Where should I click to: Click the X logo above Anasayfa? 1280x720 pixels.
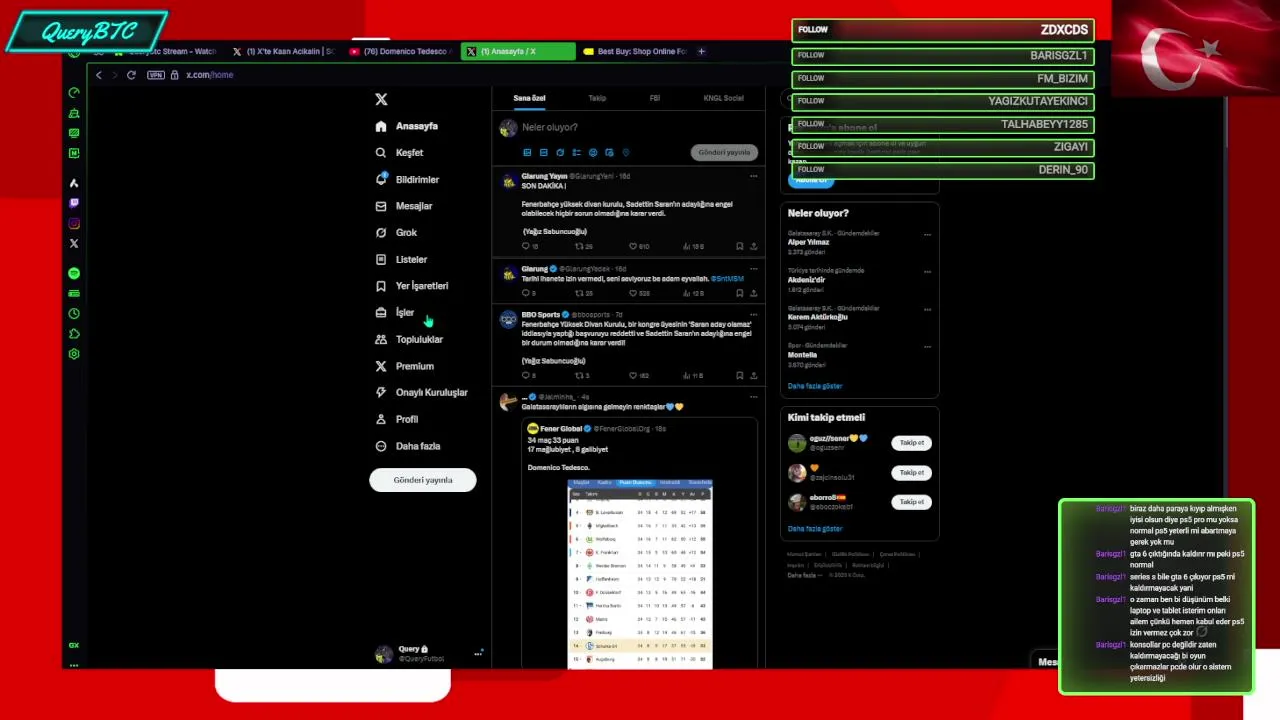pyautogui.click(x=381, y=99)
